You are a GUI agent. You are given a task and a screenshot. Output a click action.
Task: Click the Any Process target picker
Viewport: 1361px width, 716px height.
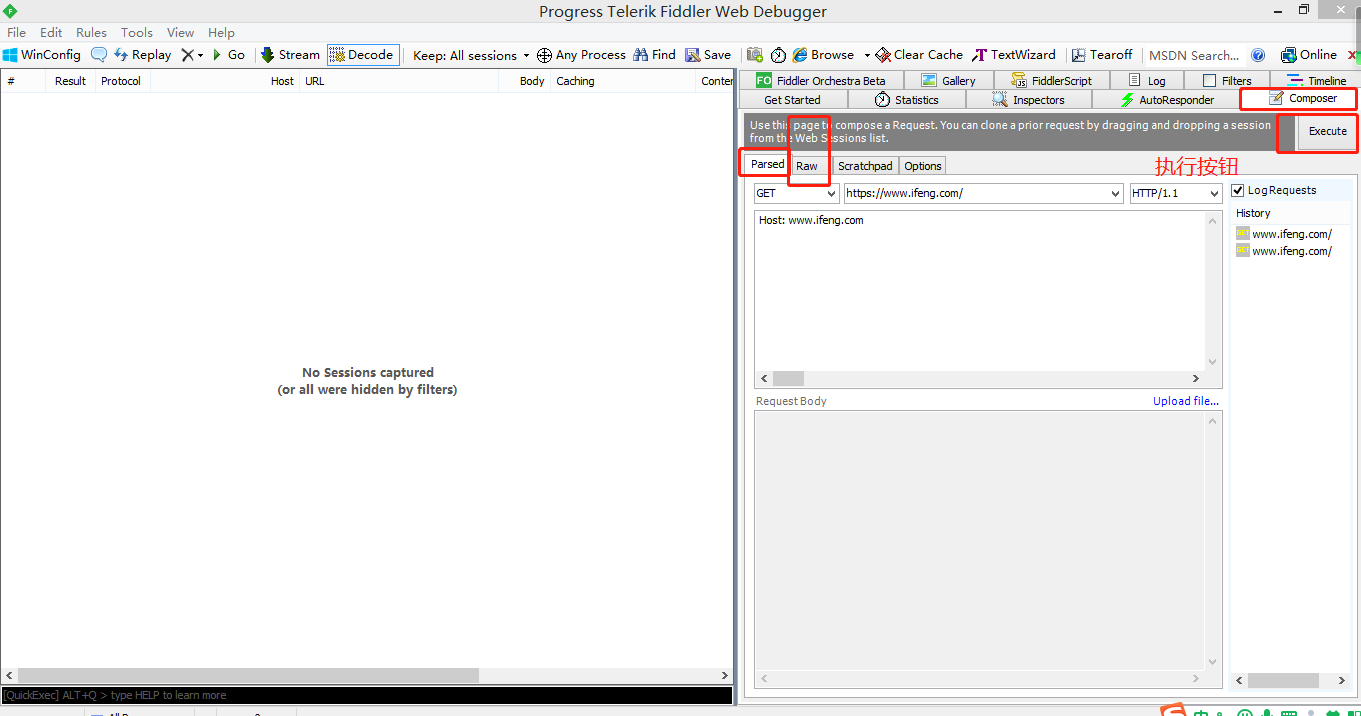pyautogui.click(x=581, y=55)
